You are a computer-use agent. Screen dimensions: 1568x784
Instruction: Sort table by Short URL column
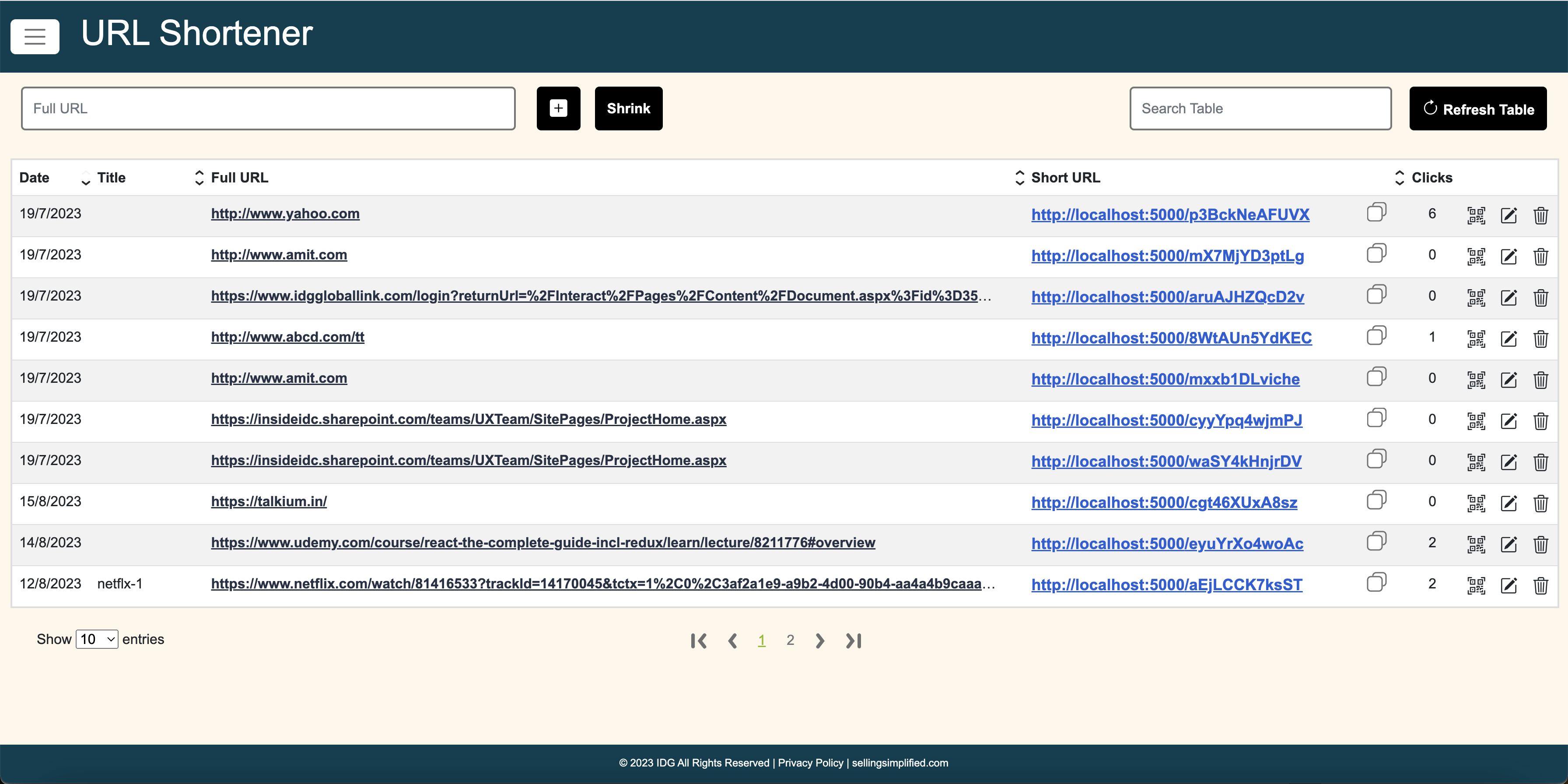[x=1399, y=178]
